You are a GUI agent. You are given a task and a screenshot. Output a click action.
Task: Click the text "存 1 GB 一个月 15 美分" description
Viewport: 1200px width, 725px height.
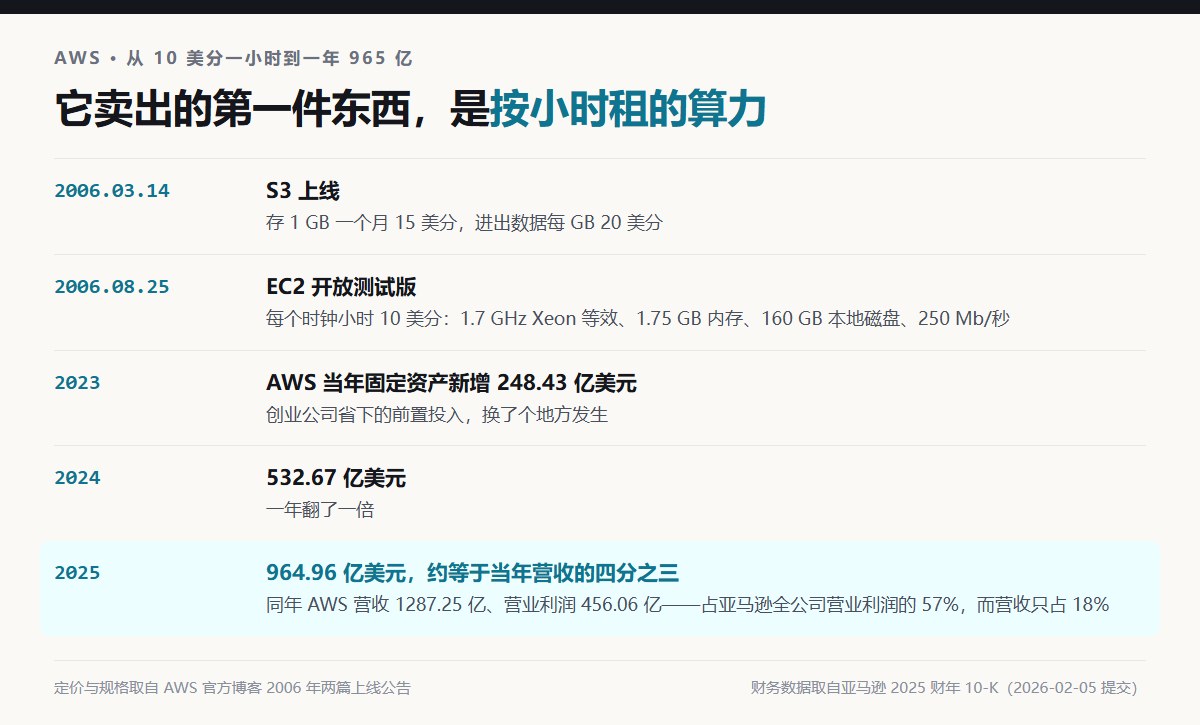(464, 223)
